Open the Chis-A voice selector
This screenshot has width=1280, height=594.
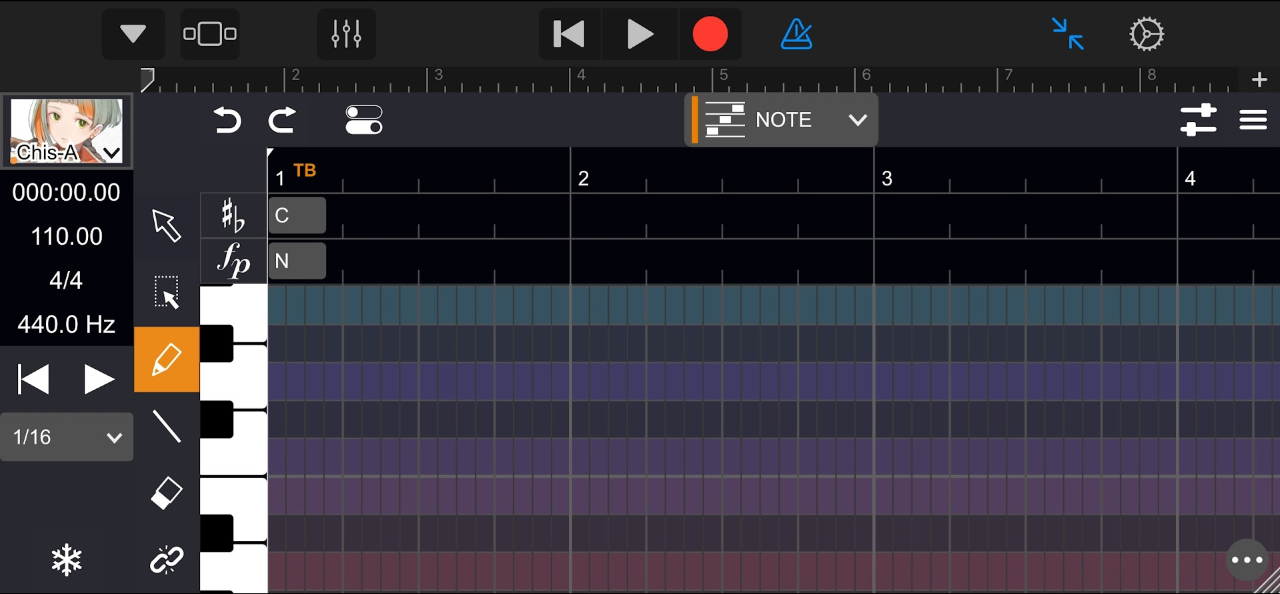(67, 131)
